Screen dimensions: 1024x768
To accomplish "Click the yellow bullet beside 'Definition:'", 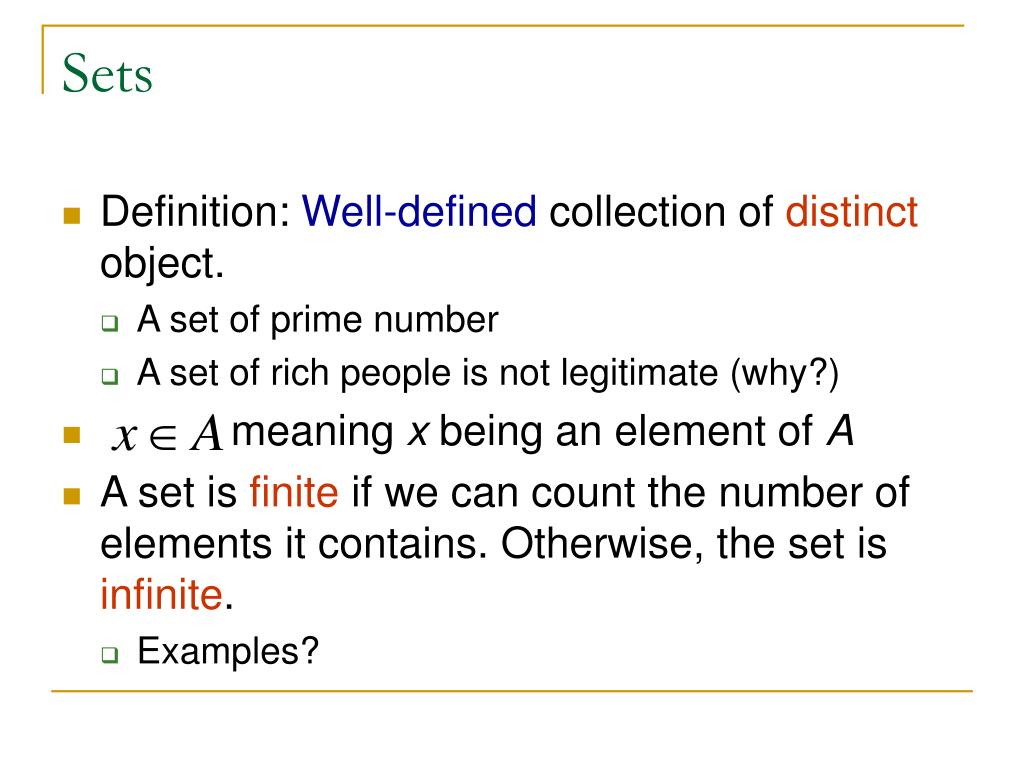I will pos(72,216).
